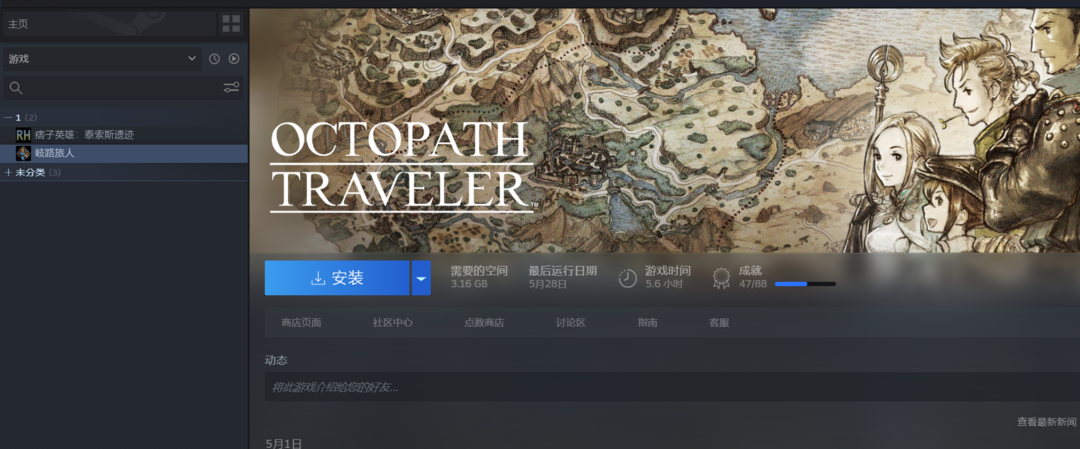Click 查看最新新闻 link
1080x449 pixels.
pos(1047,422)
